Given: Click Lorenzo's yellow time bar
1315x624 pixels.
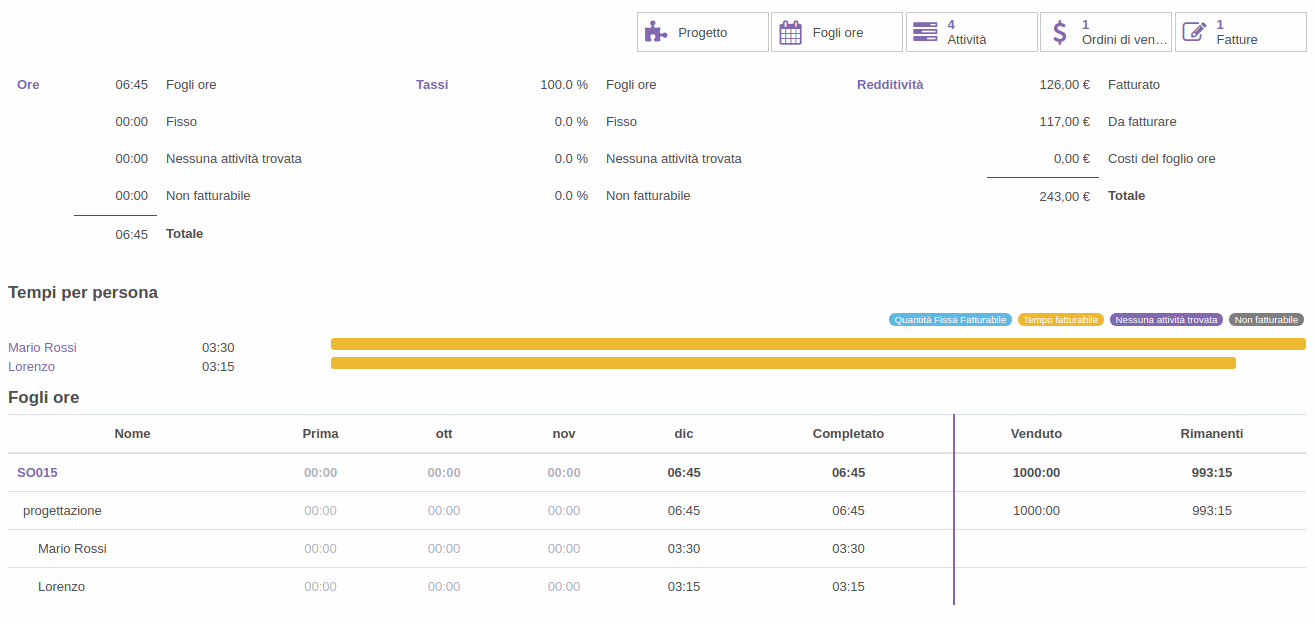Looking at the screenshot, I should click(x=783, y=363).
